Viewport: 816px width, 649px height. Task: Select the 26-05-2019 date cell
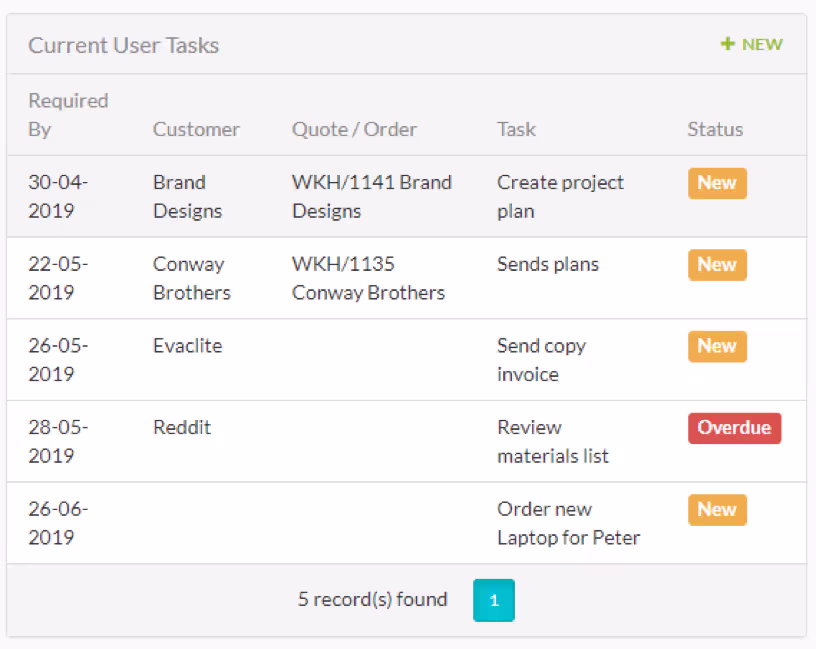[58, 360]
